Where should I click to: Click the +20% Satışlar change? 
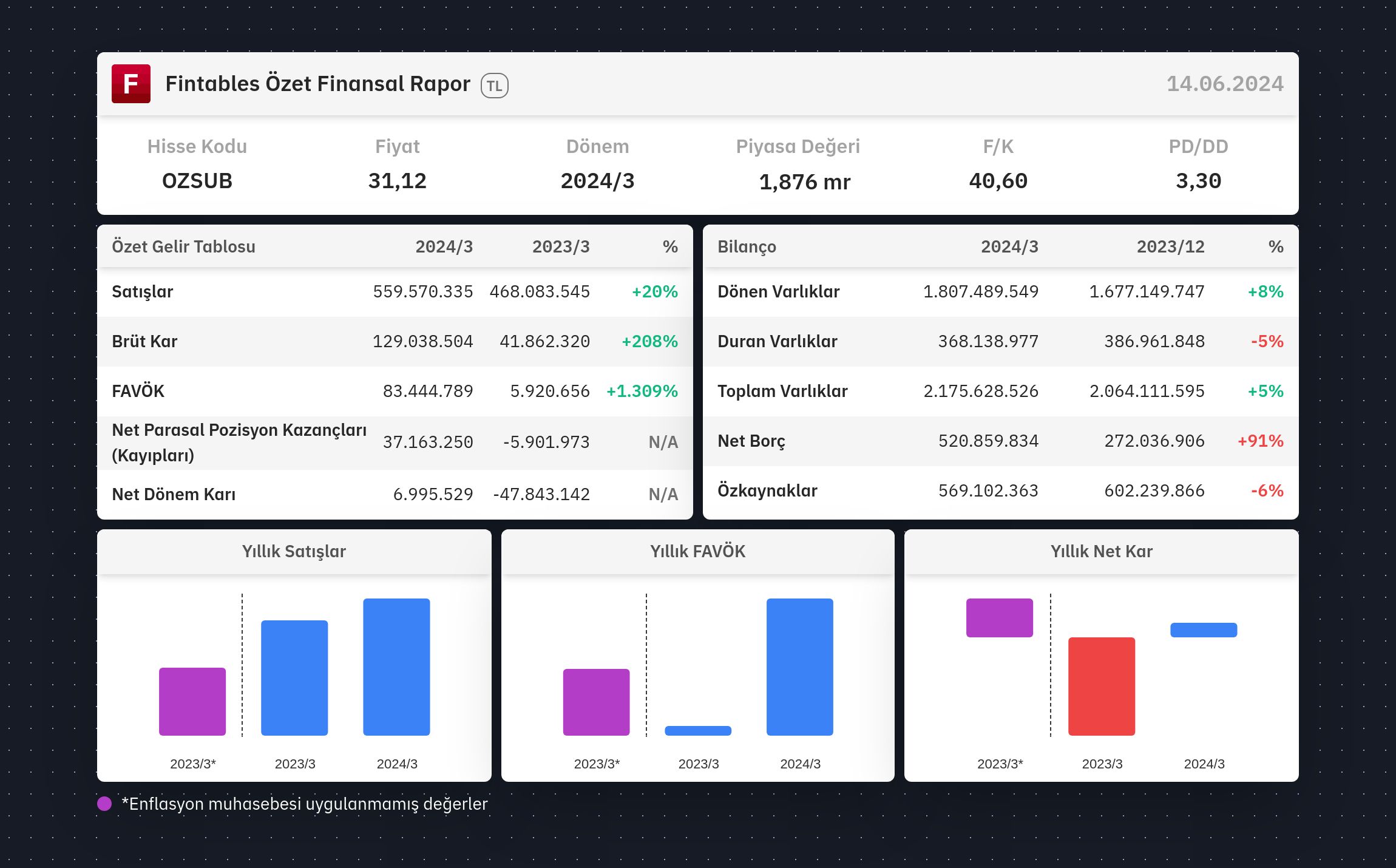click(x=655, y=292)
